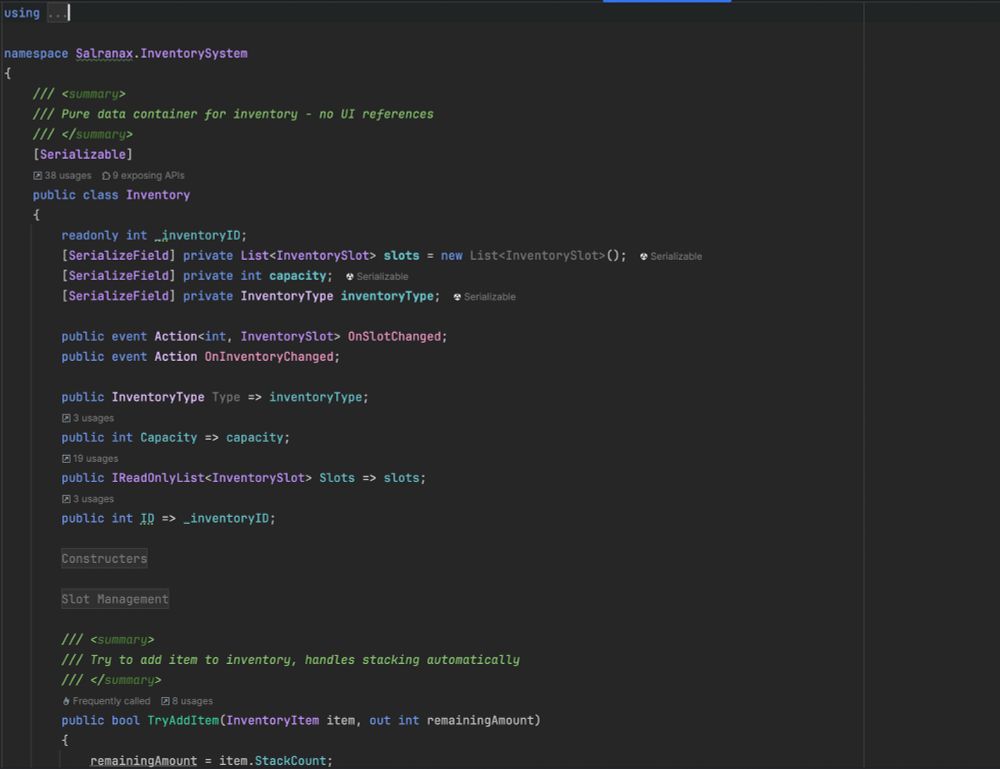This screenshot has height=769, width=1000.
Task: Open the 38 usages hint above Inventory class
Action: tap(62, 175)
